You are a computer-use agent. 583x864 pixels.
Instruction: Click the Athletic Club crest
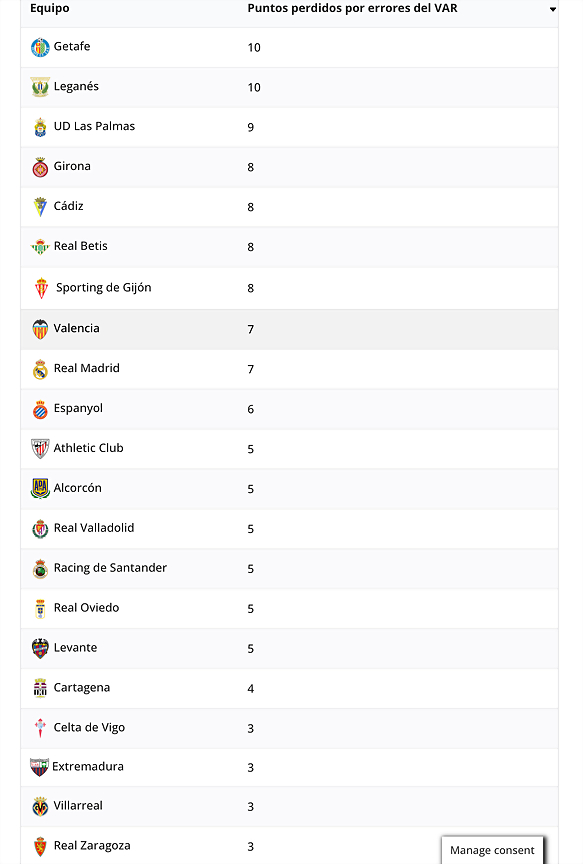(40, 449)
